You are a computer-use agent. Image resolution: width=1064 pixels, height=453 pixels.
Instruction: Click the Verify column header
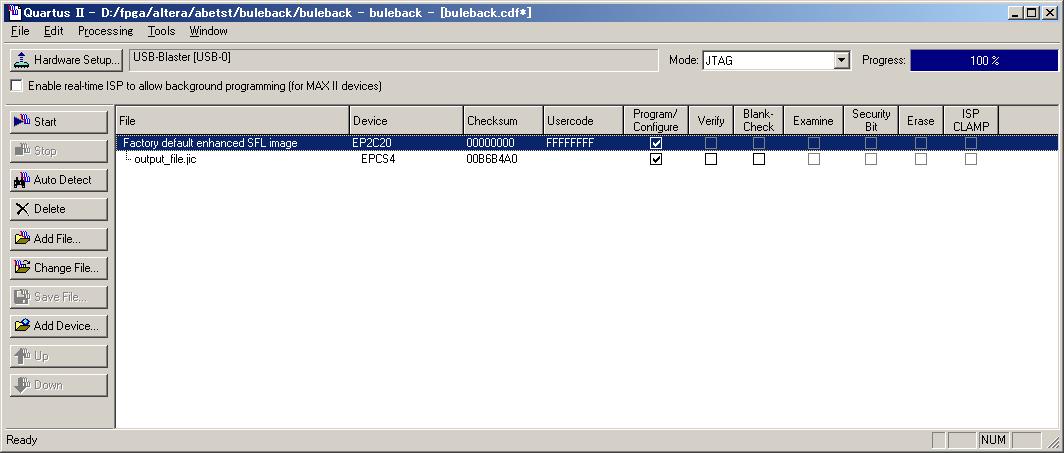click(x=710, y=121)
